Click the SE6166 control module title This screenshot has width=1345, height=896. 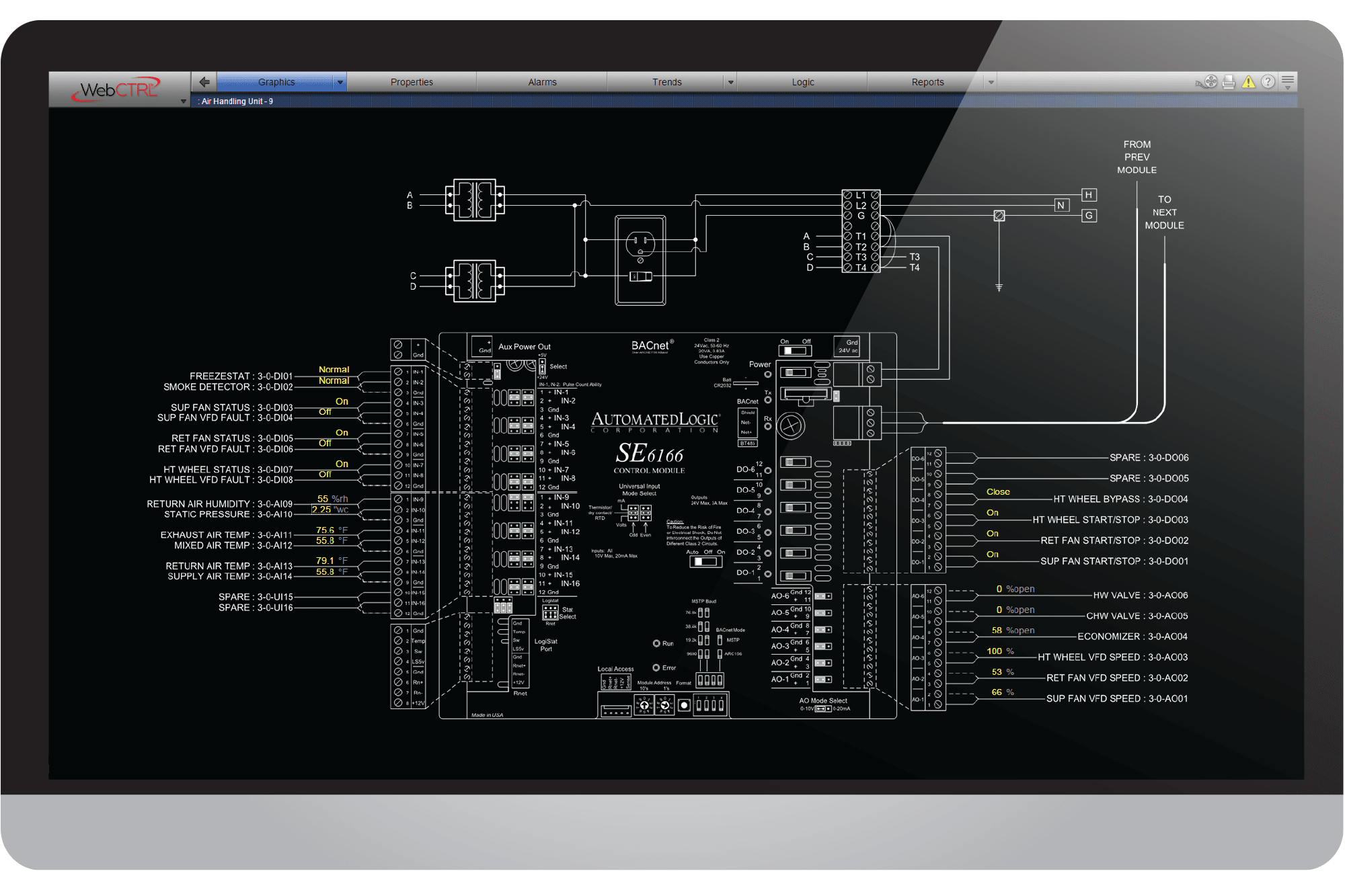[649, 458]
